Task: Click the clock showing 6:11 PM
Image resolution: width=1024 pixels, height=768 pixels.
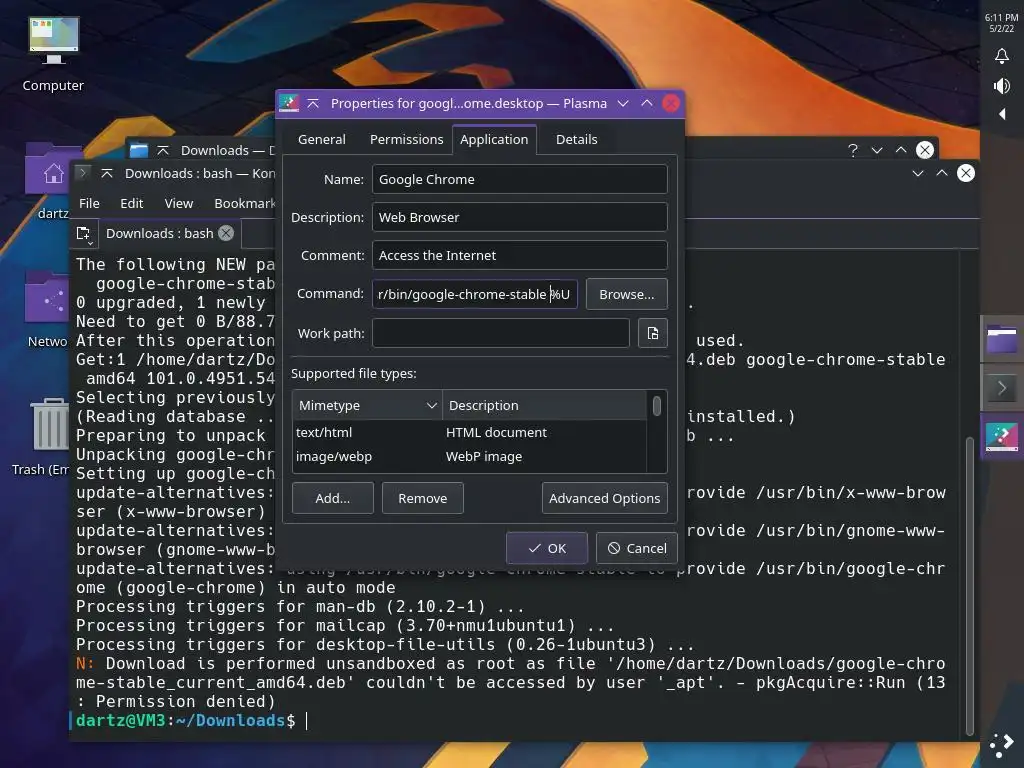Action: click(x=1002, y=23)
